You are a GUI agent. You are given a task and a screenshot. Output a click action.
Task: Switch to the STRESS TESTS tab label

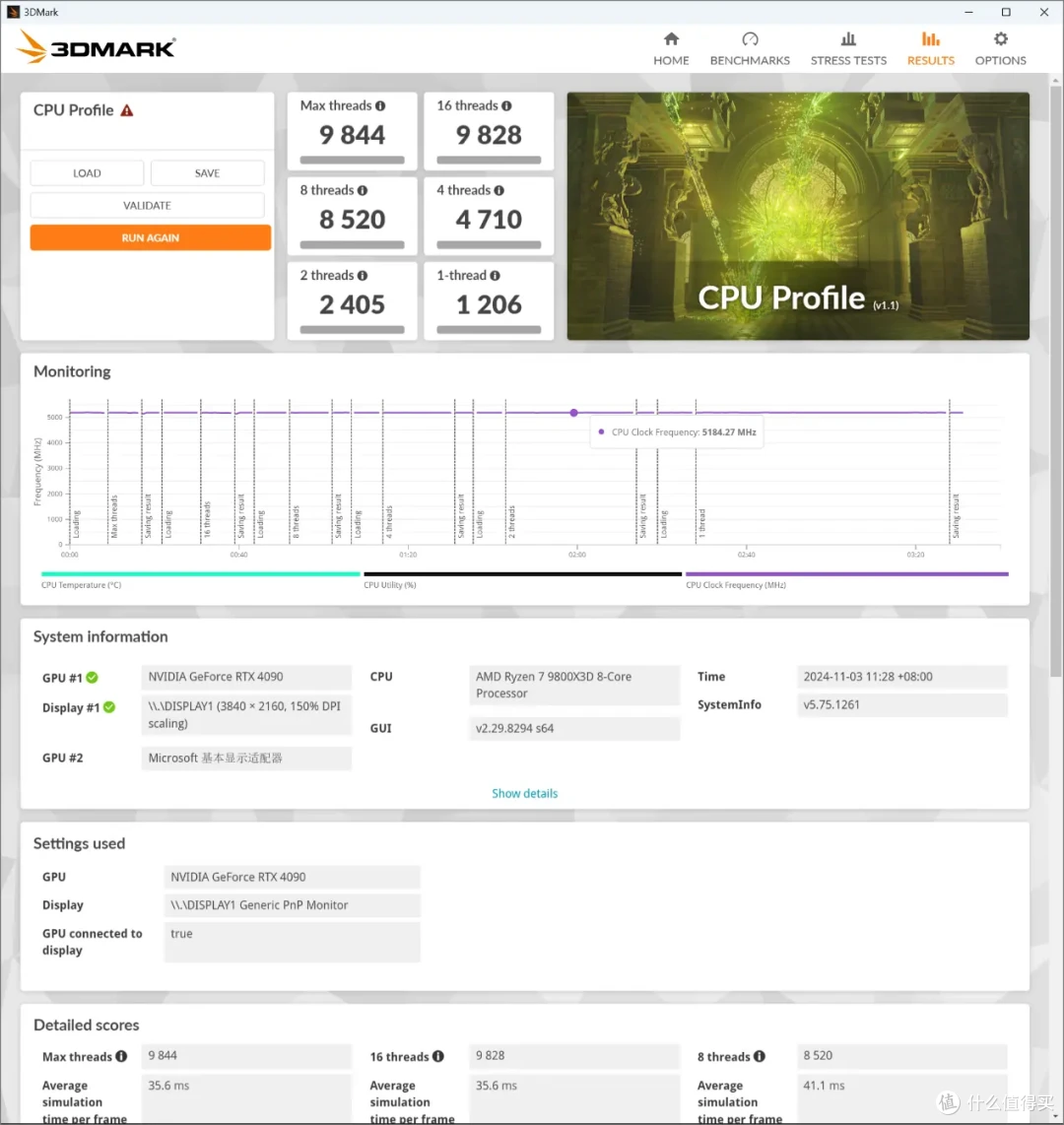pos(848,60)
